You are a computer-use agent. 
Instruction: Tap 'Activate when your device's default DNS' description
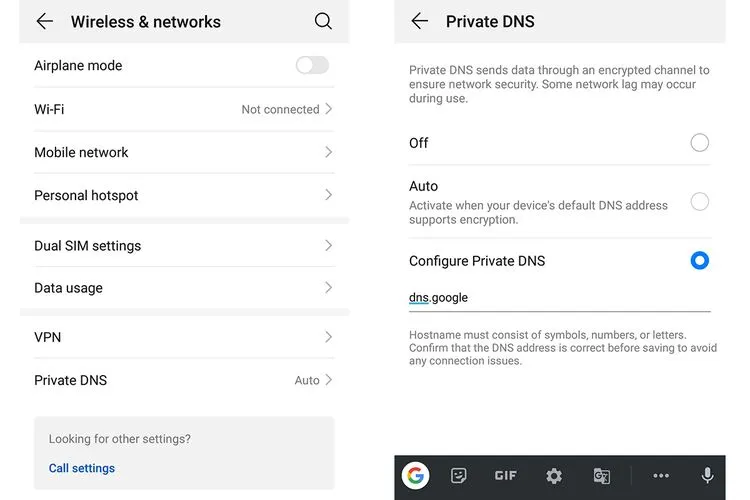click(538, 212)
